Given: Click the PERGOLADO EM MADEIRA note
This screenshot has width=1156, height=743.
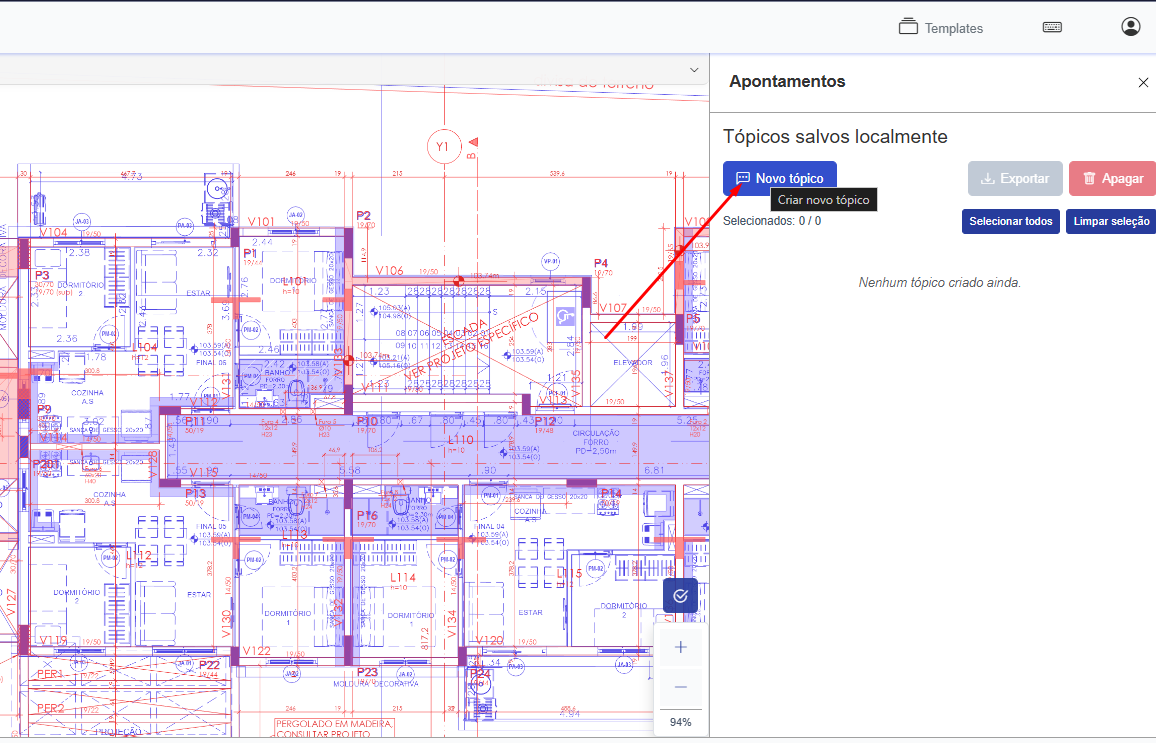Looking at the screenshot, I should point(334,723).
